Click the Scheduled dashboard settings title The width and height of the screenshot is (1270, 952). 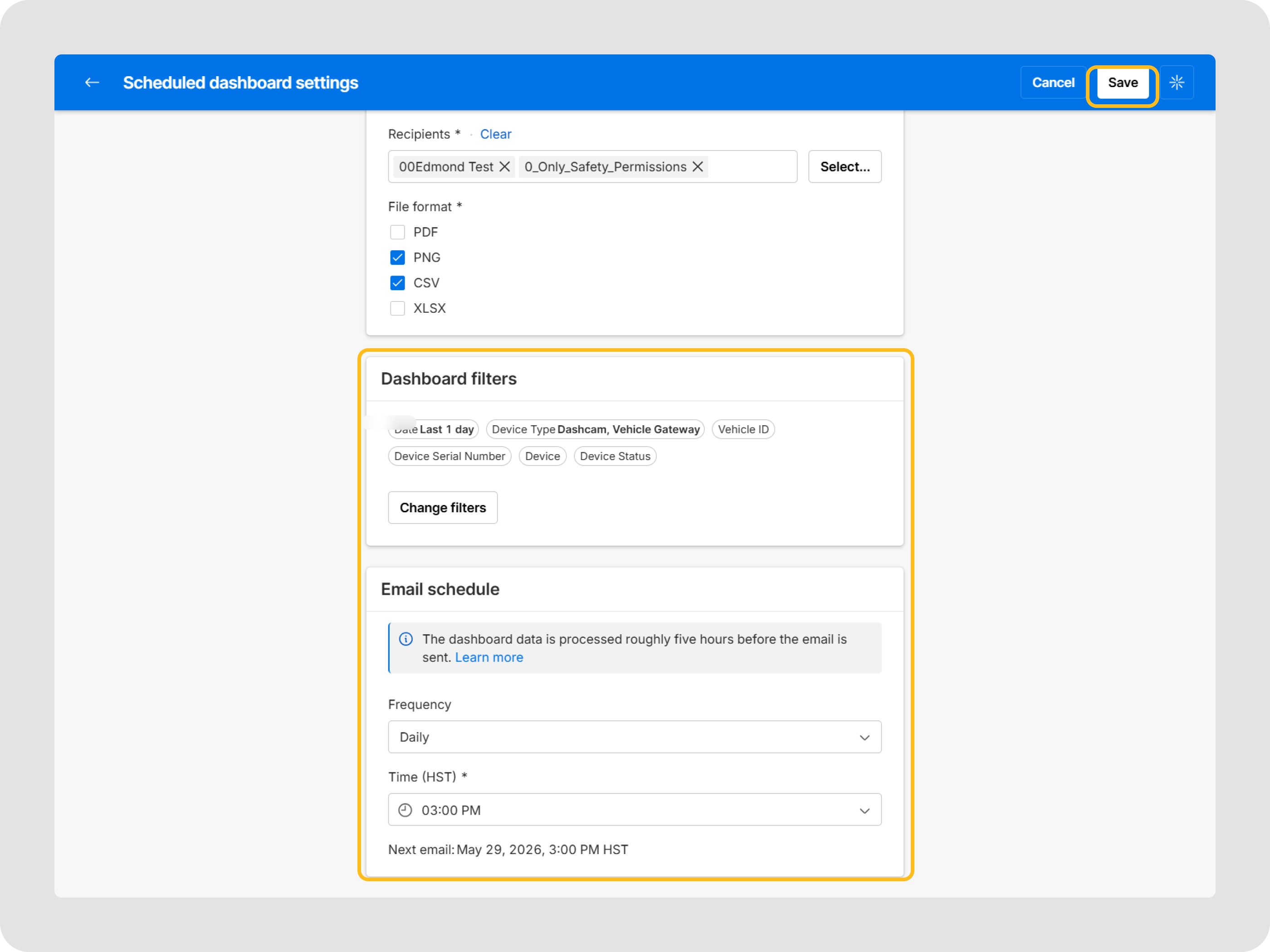click(240, 83)
